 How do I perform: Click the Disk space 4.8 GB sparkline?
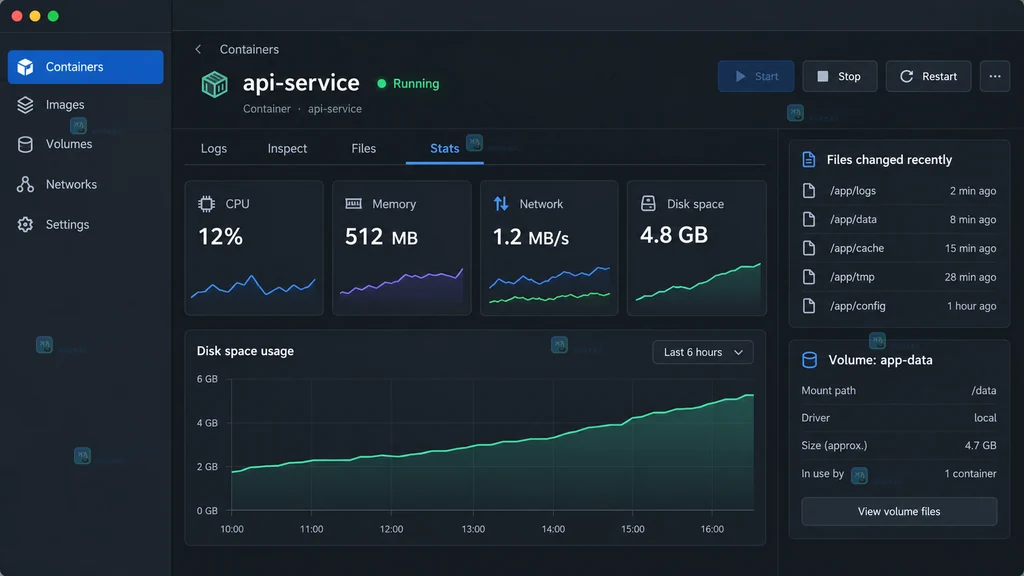coord(697,283)
